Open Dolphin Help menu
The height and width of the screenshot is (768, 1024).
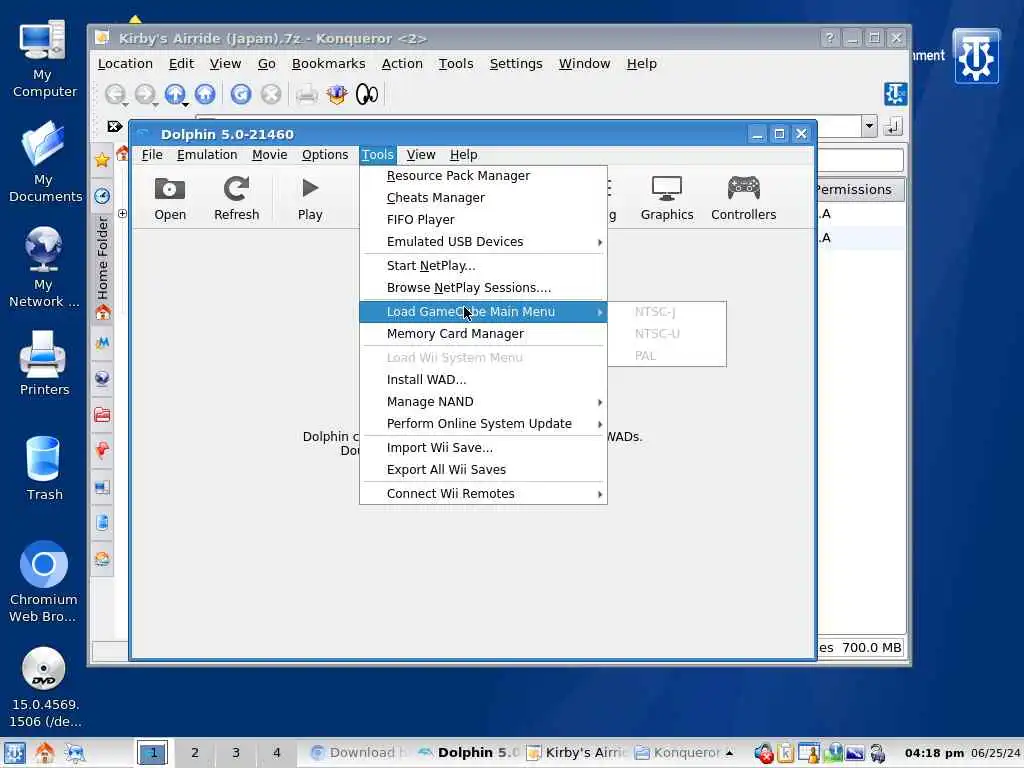tap(464, 155)
